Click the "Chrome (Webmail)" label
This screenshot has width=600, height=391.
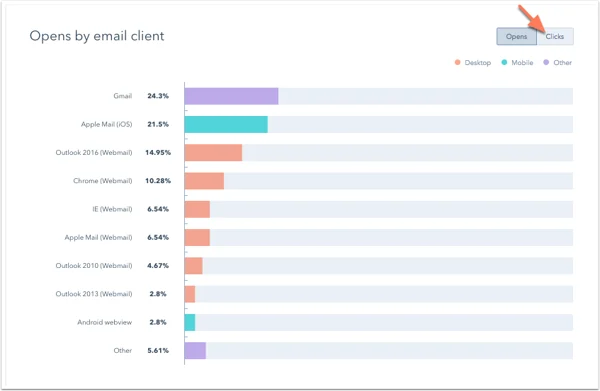103,181
